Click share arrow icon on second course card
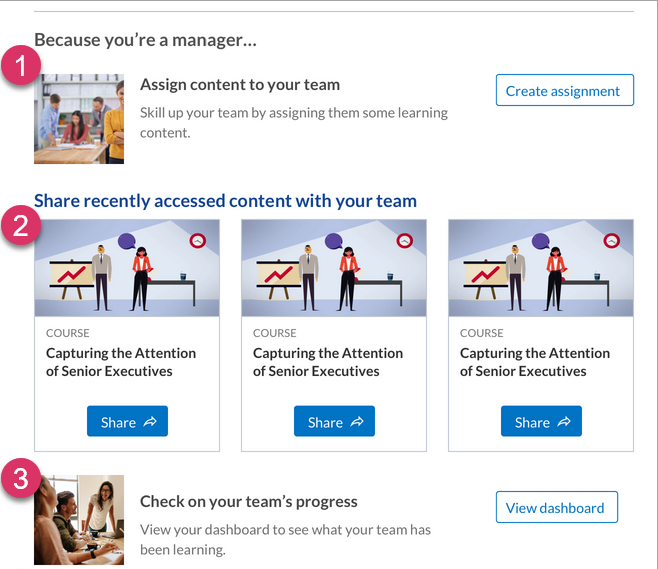Screen dimensions: 658x569 coord(357,422)
